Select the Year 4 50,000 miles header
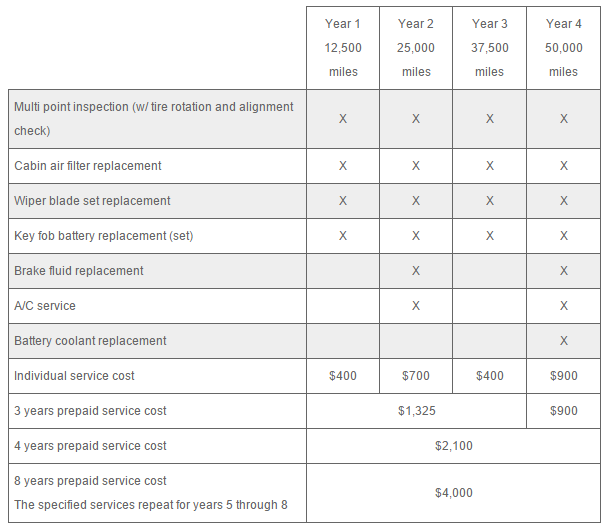This screenshot has height=525, width=603. coord(564,47)
